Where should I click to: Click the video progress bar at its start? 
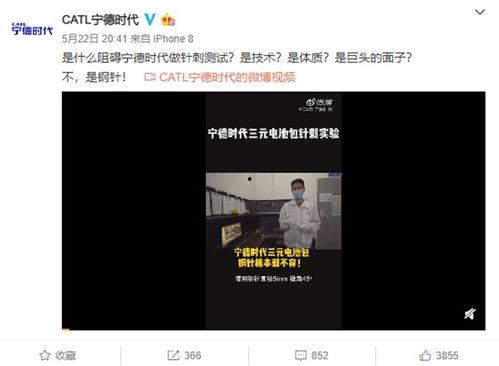pyautogui.click(x=66, y=330)
